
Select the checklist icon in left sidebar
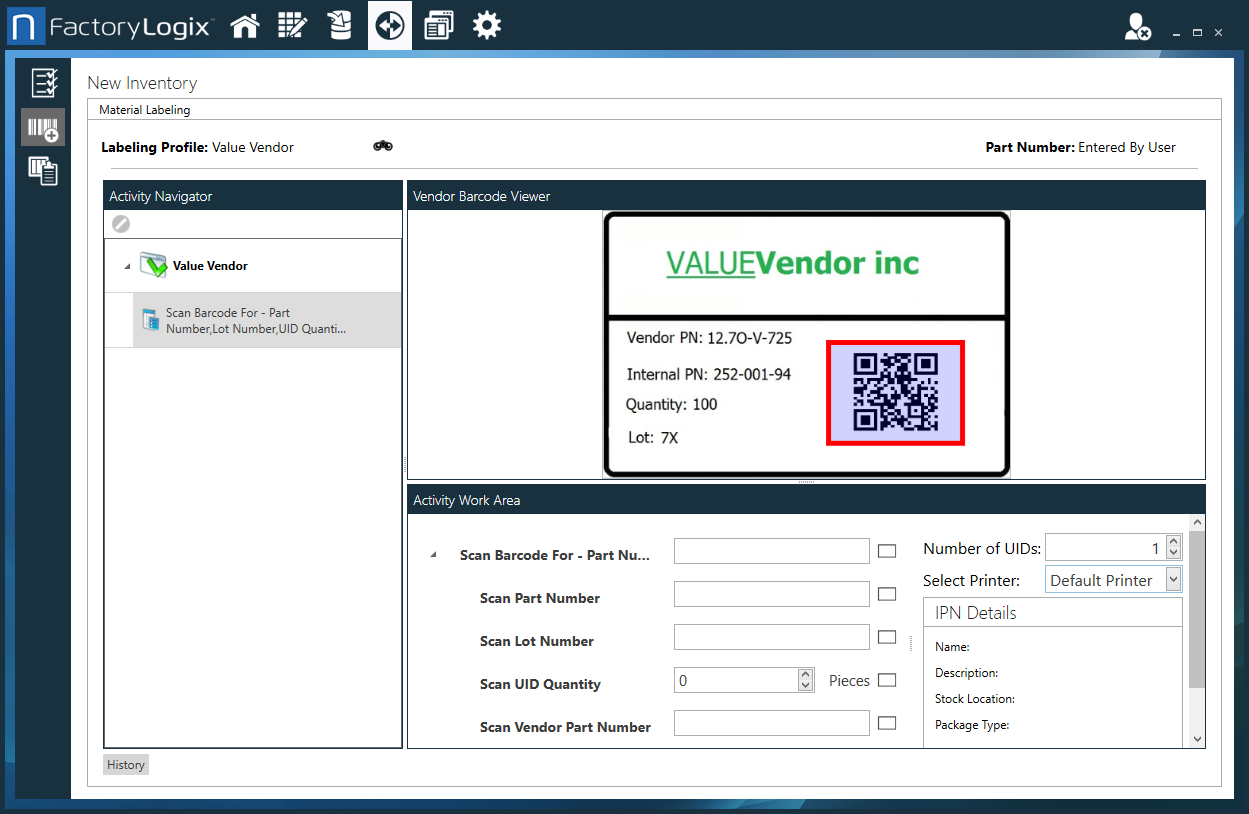coord(43,83)
